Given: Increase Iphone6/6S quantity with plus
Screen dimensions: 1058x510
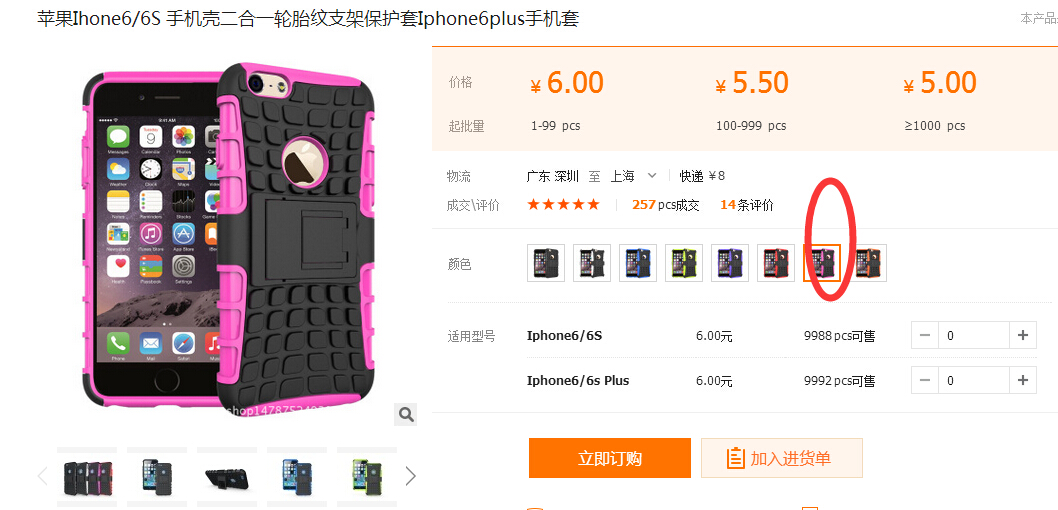Looking at the screenshot, I should click(x=1023, y=335).
